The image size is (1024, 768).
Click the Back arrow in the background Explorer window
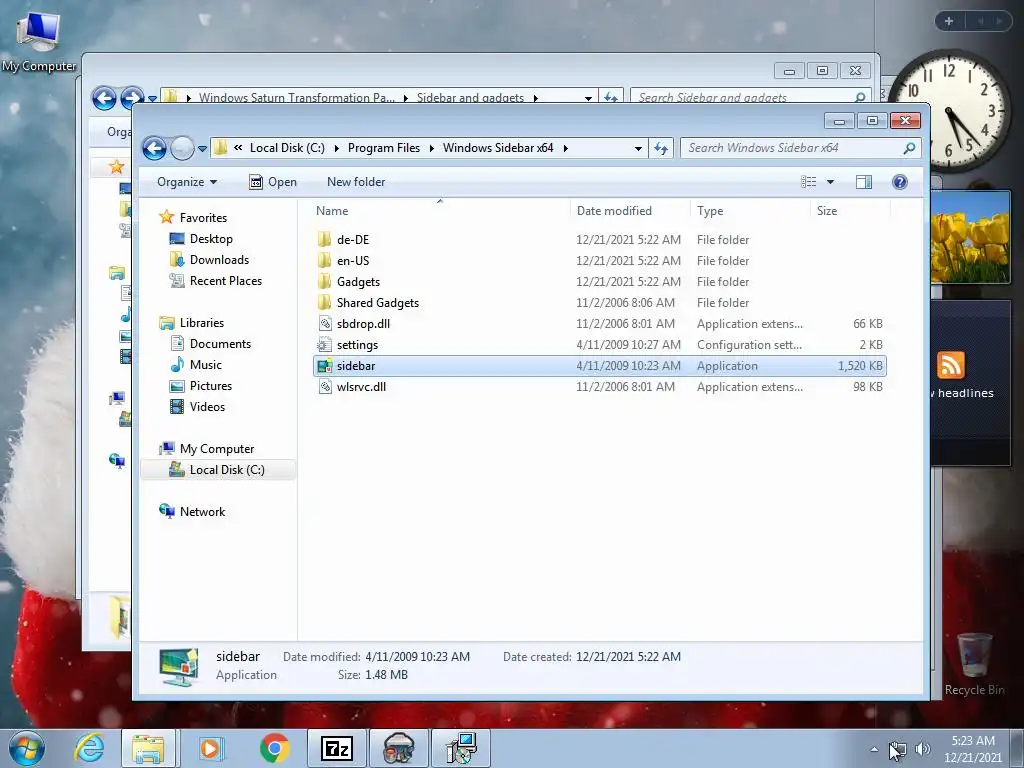point(104,98)
